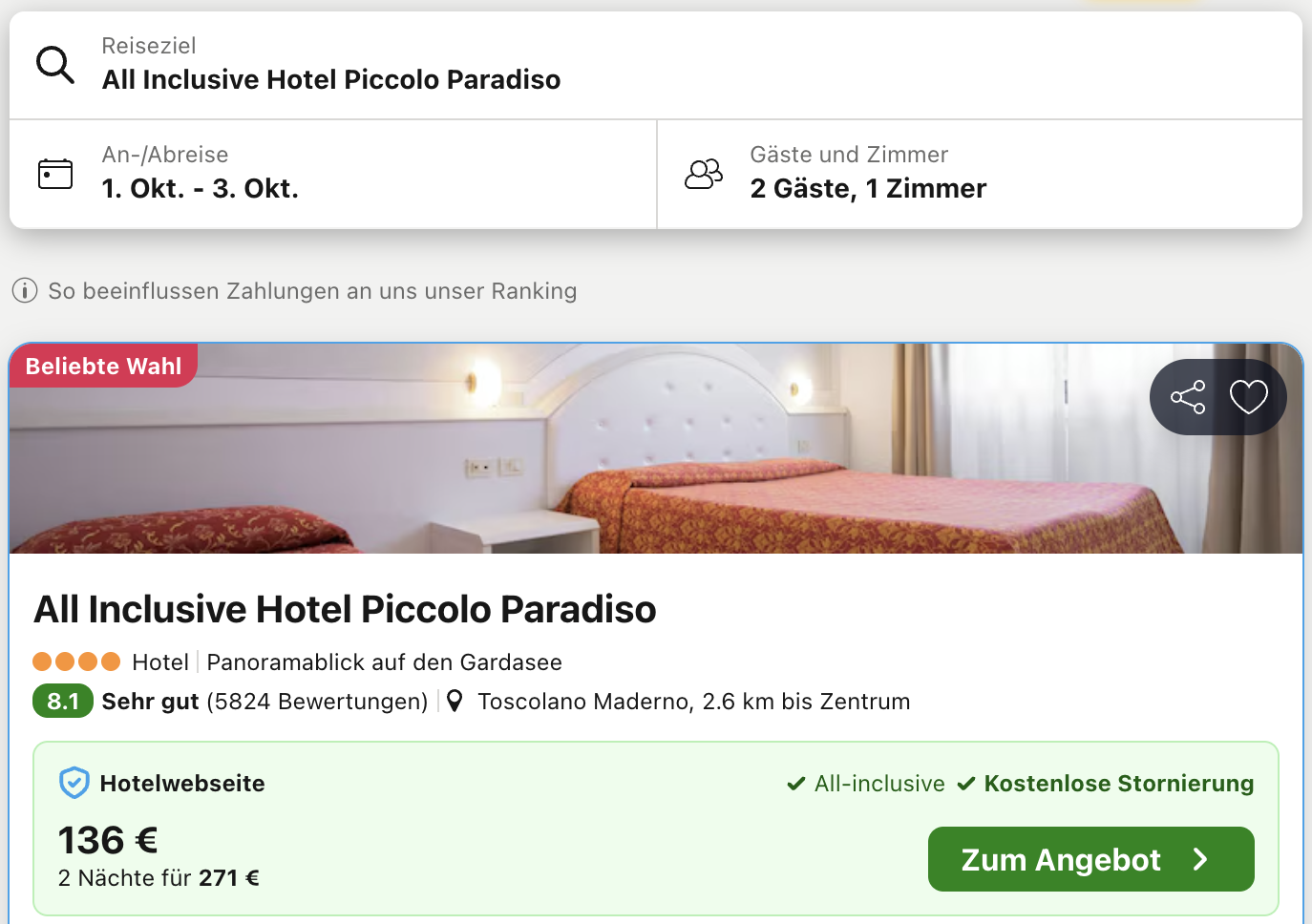Viewport: 1312px width, 924px height.
Task: Click the ranking info icon
Action: click(x=25, y=290)
